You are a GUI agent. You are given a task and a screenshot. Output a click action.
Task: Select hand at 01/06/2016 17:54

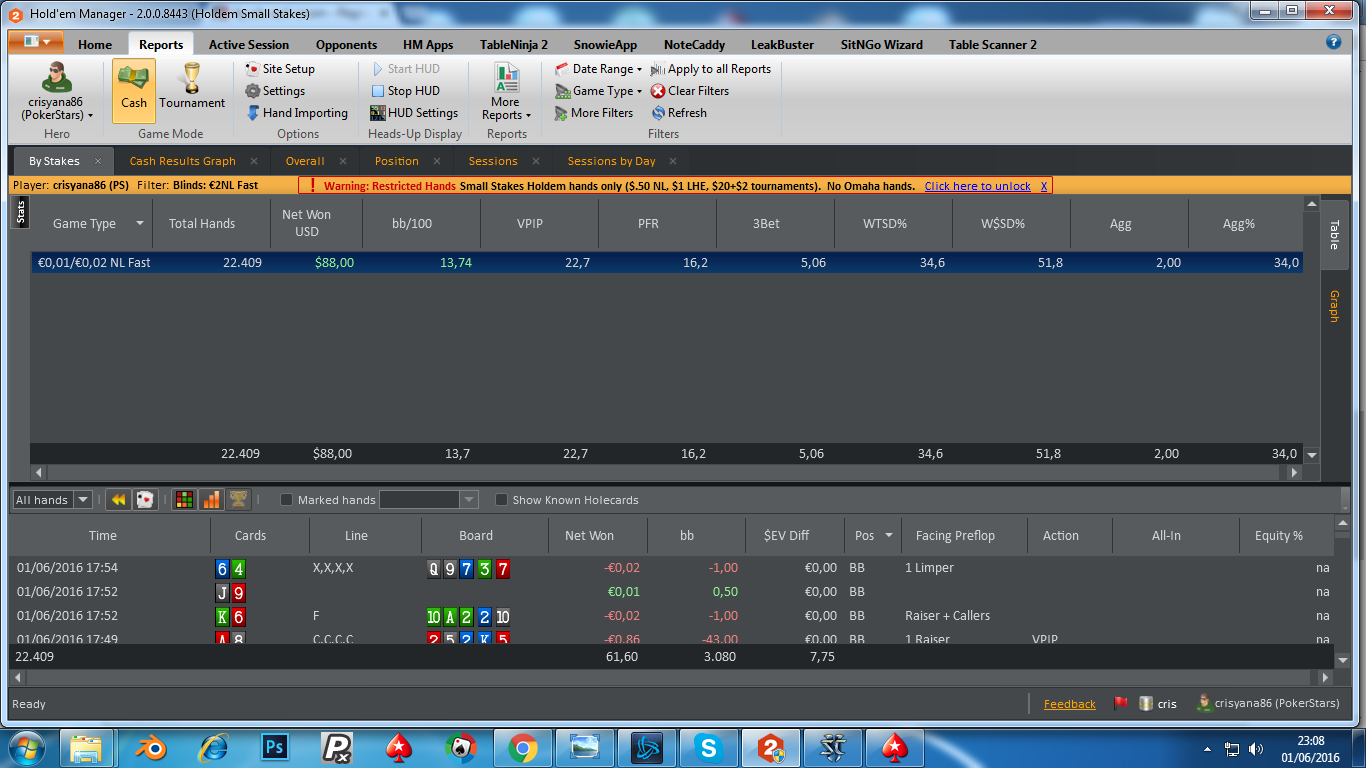671,568
